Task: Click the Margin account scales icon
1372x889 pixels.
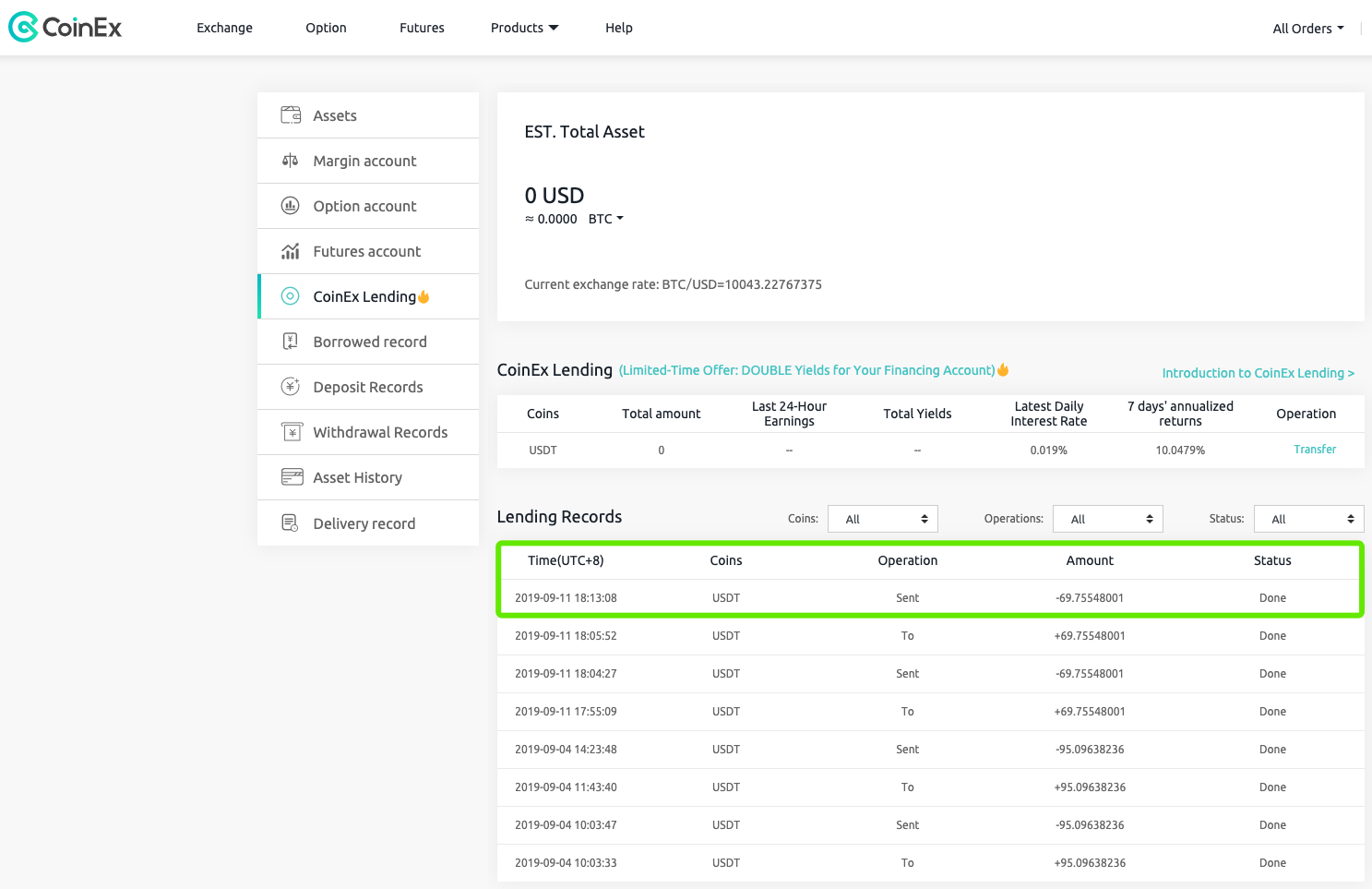Action: [291, 161]
